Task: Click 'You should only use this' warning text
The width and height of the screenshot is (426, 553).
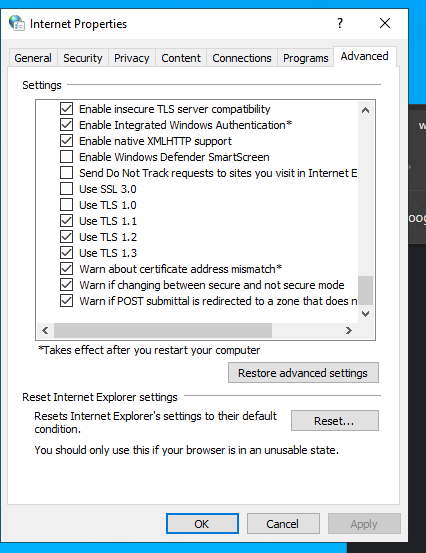Action: click(187, 450)
